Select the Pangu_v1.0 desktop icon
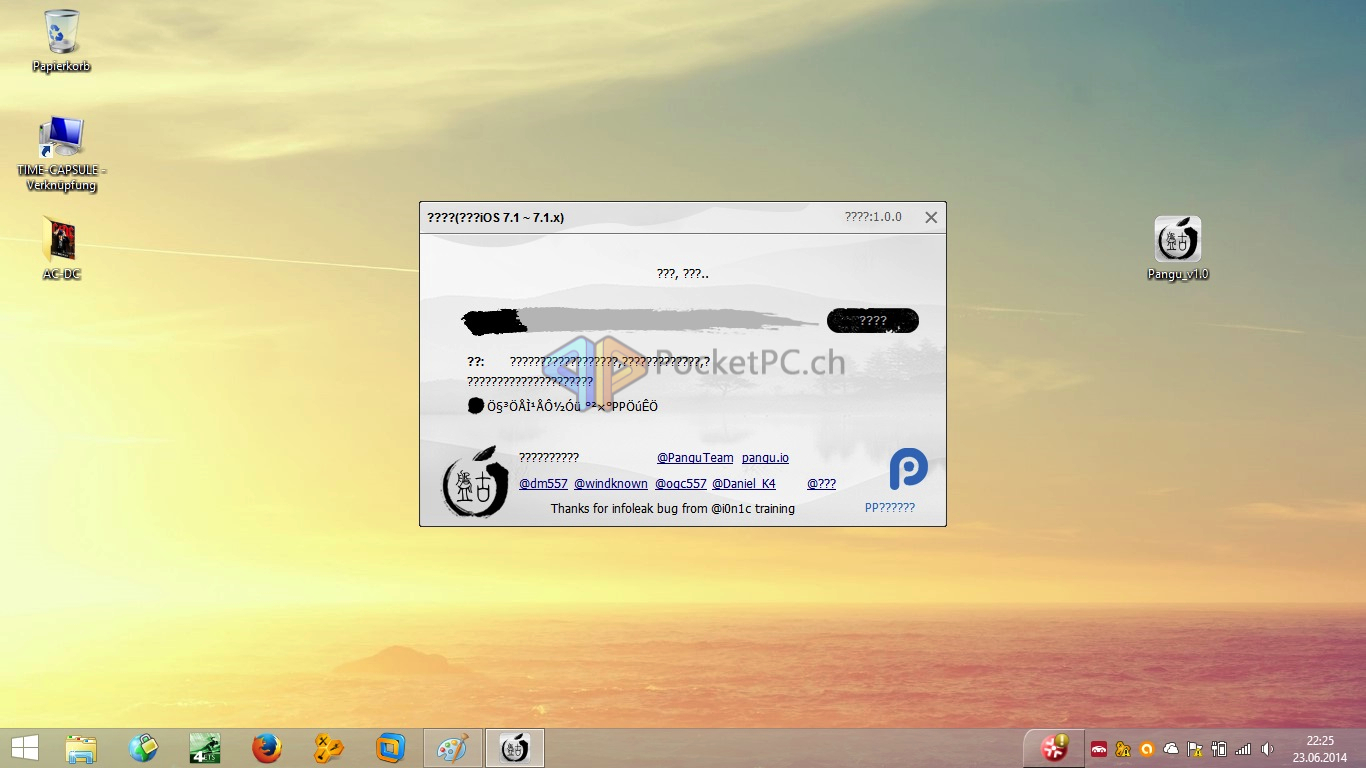The width and height of the screenshot is (1366, 768). 1178,249
